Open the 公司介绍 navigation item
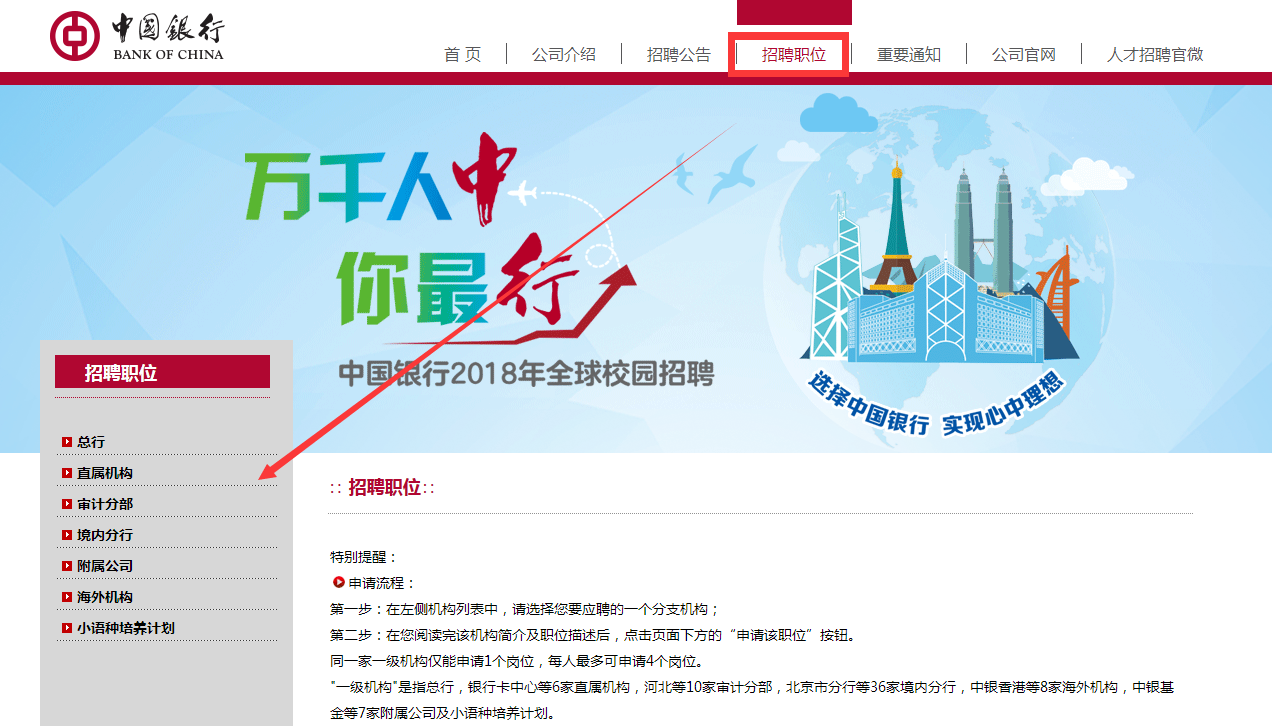This screenshot has height=726, width=1272. coord(564,55)
